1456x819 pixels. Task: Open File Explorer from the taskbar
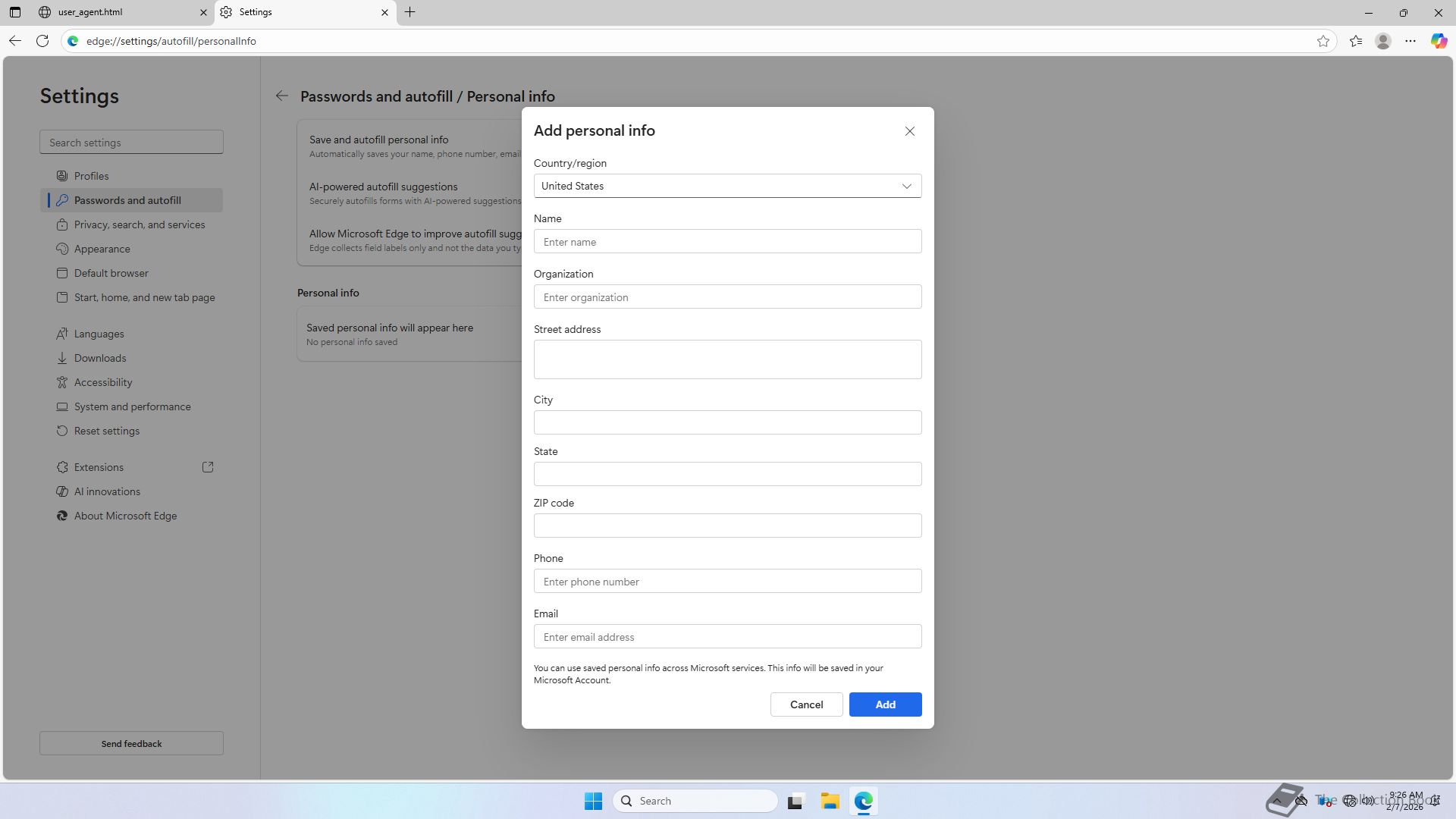830,801
